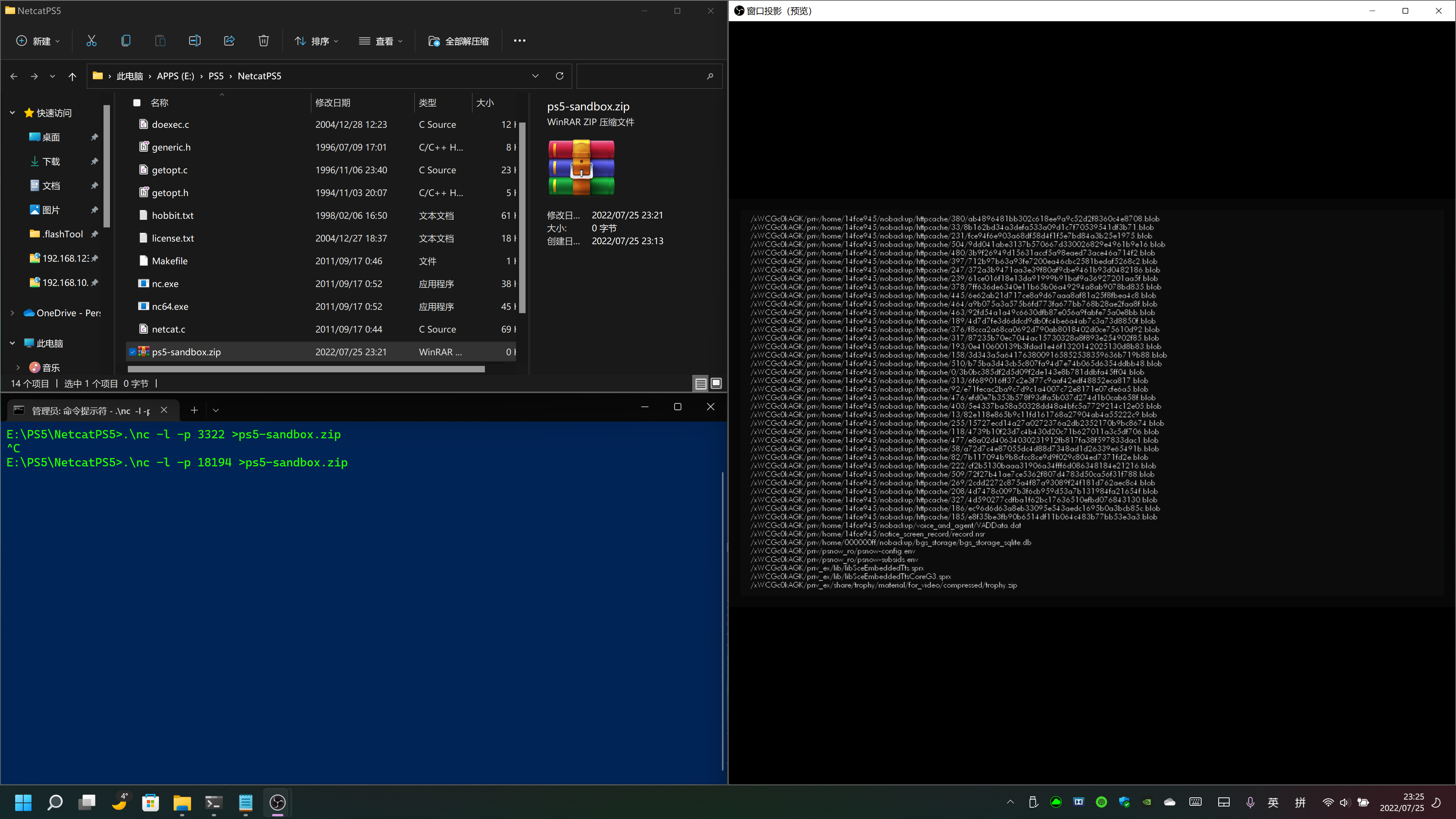Switch to large thumbnails view icon
Screen dimensions: 1456x819
tap(716, 384)
